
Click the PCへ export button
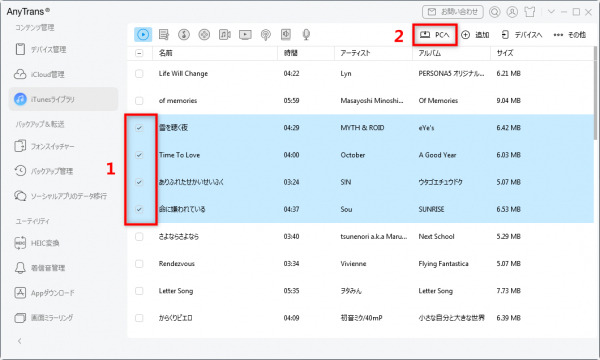[x=435, y=35]
